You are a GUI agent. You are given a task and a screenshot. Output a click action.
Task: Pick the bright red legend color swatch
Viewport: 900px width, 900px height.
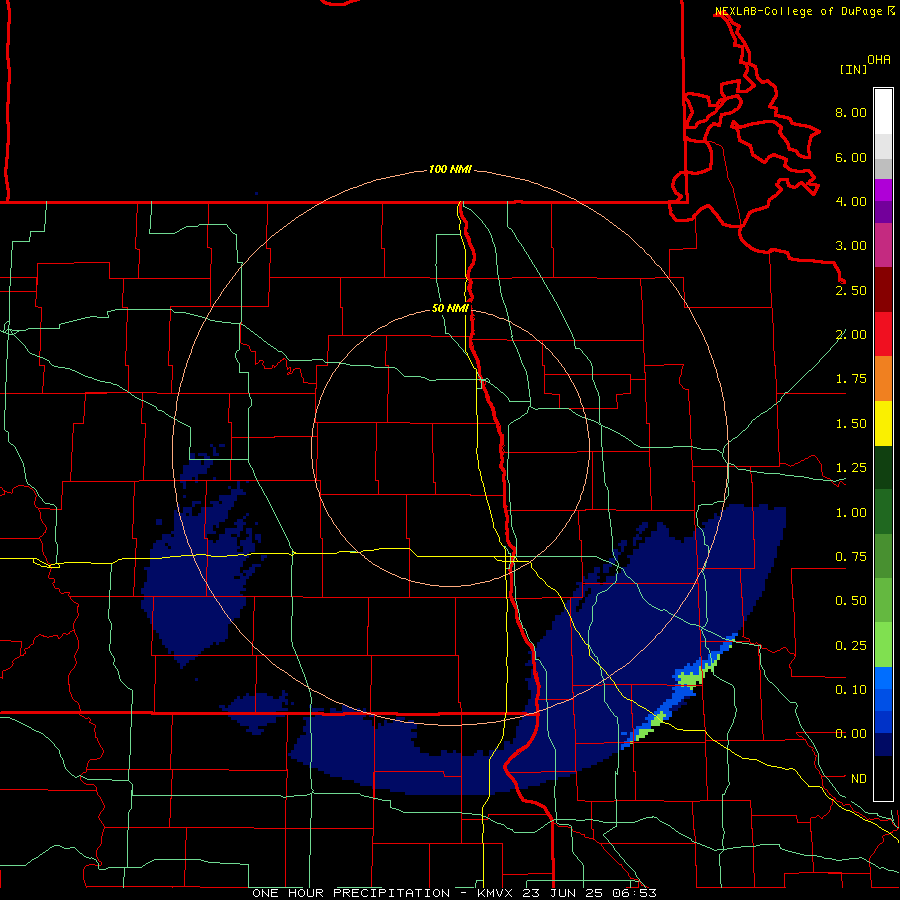[883, 335]
